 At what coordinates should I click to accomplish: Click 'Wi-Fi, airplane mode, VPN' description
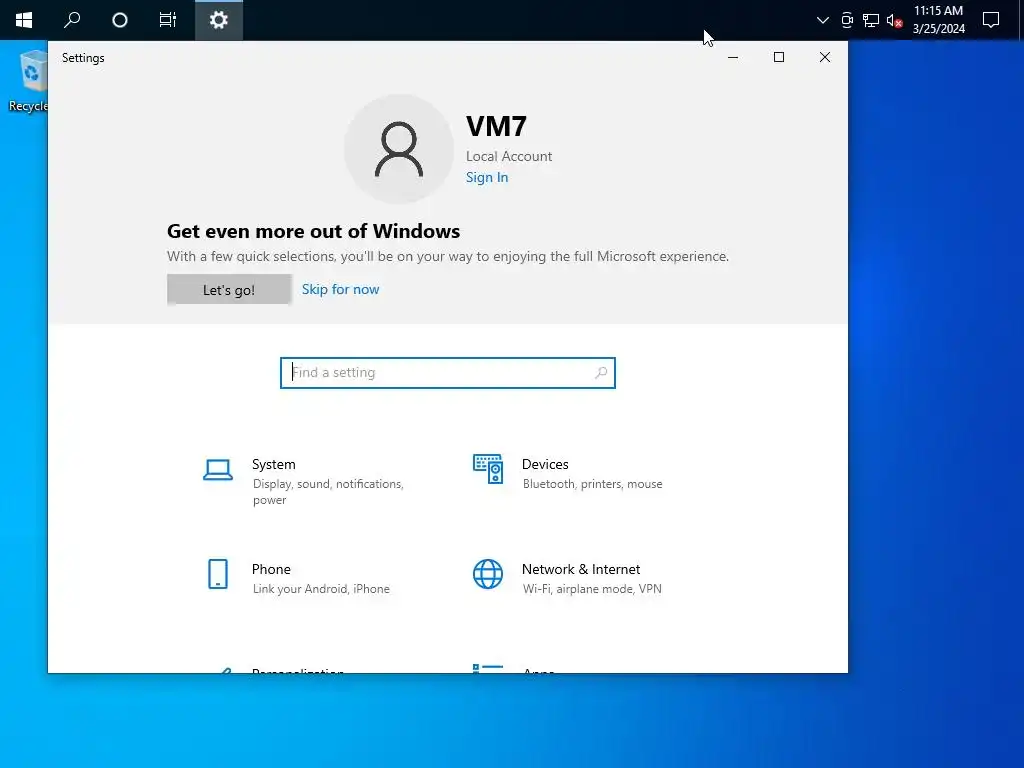point(592,589)
